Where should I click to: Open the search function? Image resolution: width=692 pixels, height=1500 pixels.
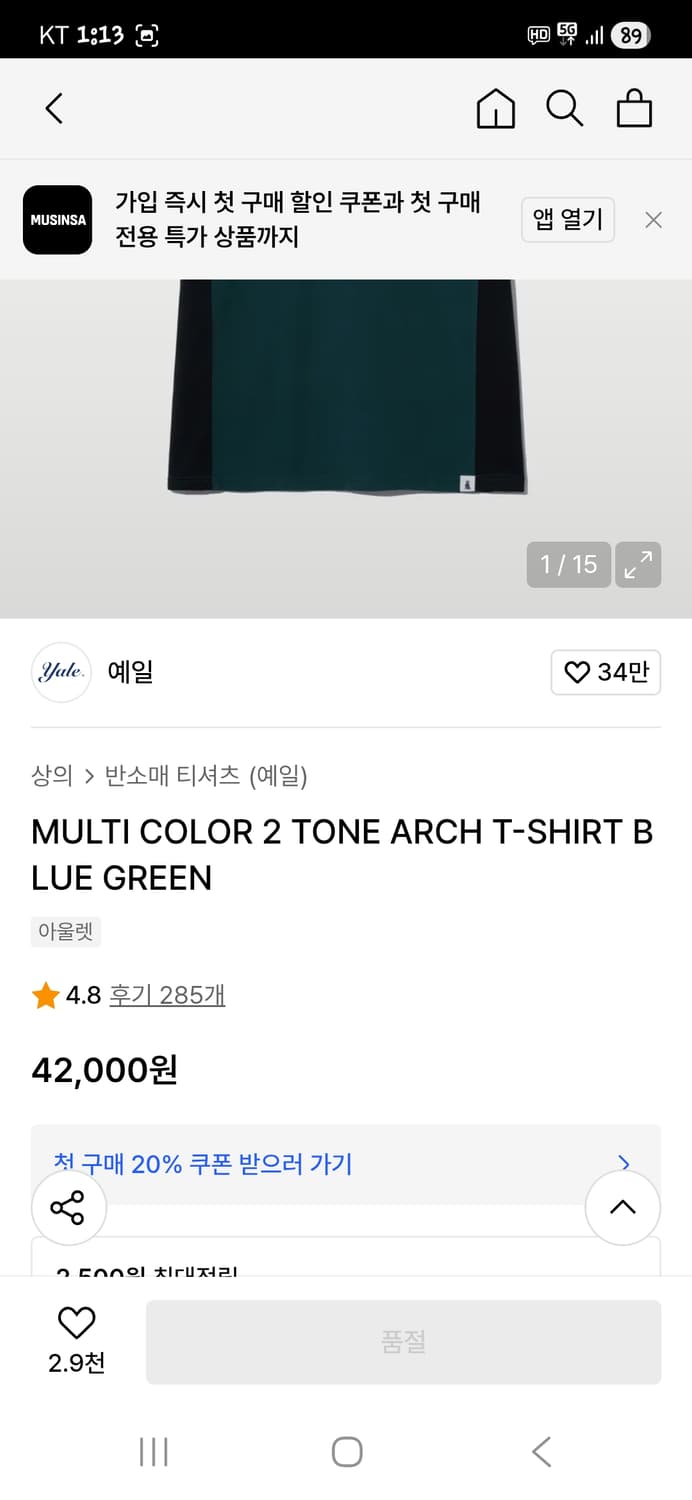[x=565, y=108]
